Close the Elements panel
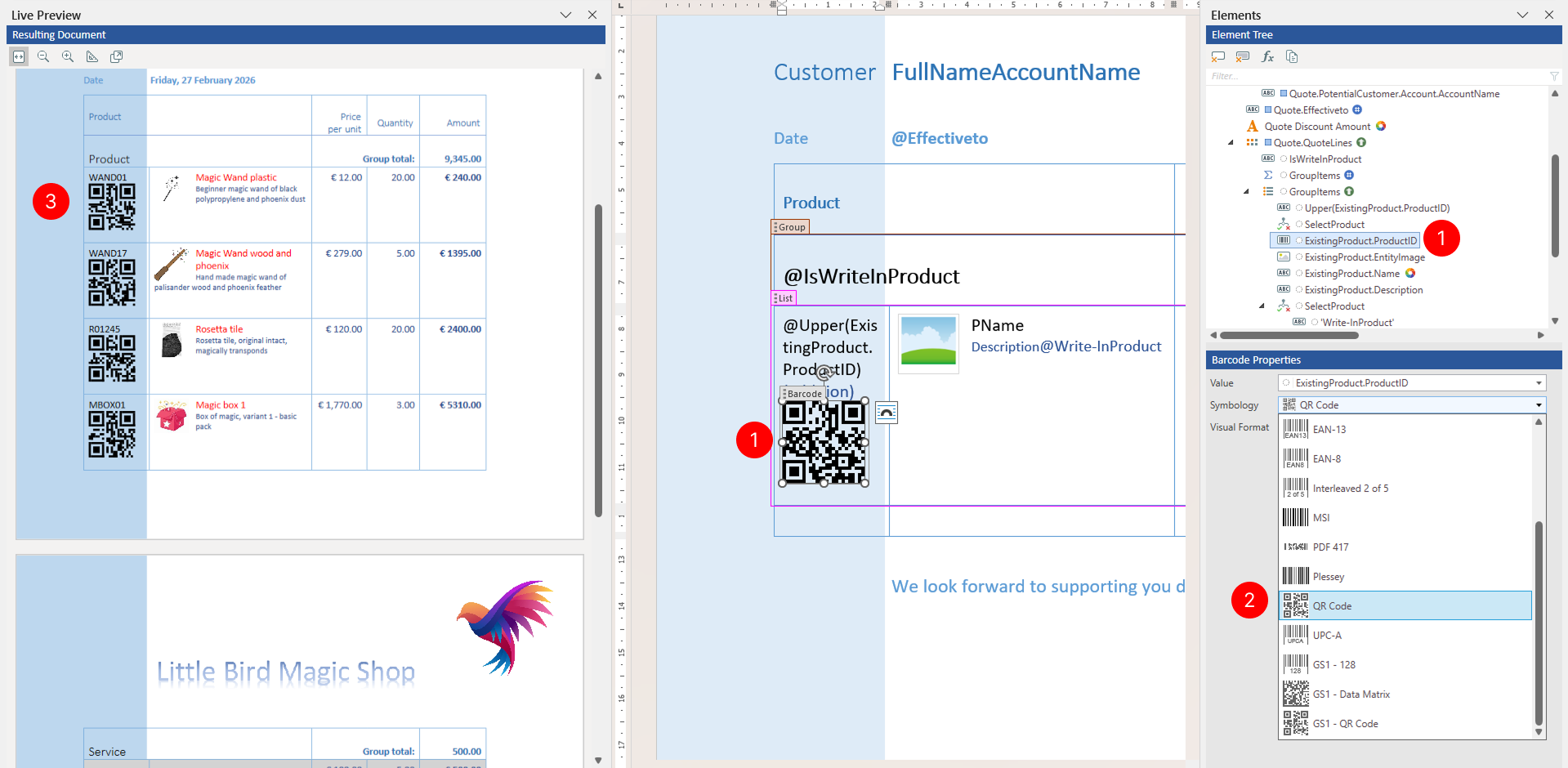The height and width of the screenshot is (768, 1568). pyautogui.click(x=1549, y=15)
